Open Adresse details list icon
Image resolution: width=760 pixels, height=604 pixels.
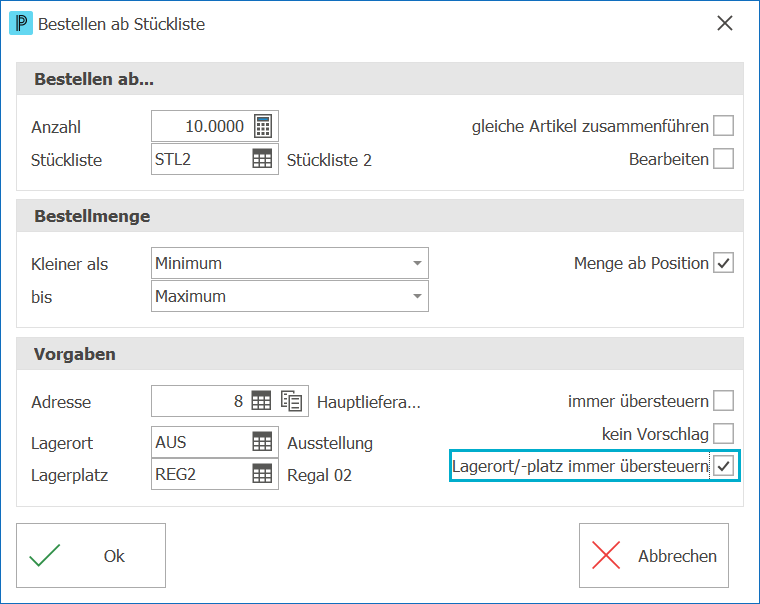pyautogui.click(x=291, y=401)
